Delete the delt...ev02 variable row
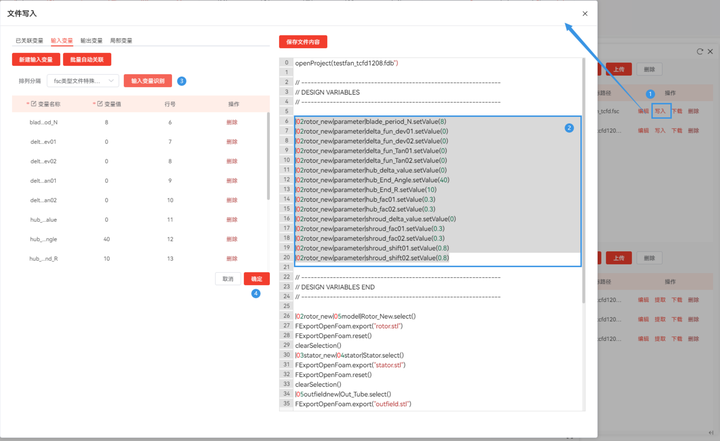Viewport: 720px width, 441px height. pyautogui.click(x=232, y=161)
